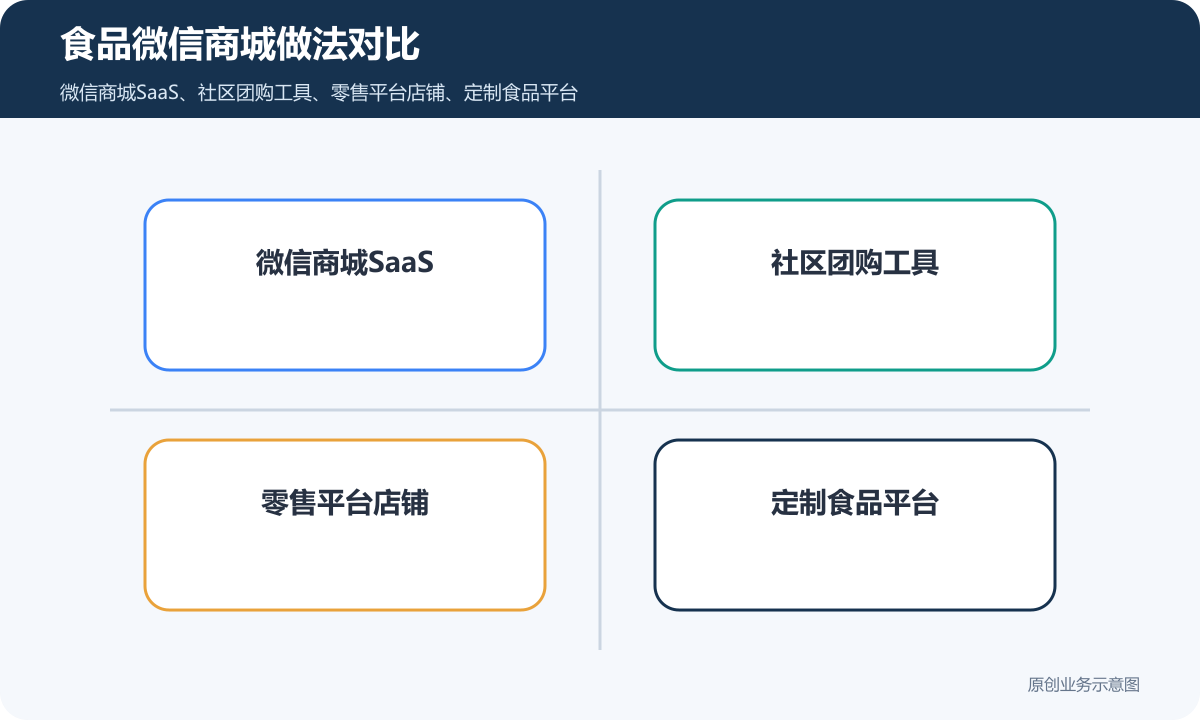Select the 零售平台店铺 card heading text
The image size is (1200, 720).
click(345, 503)
